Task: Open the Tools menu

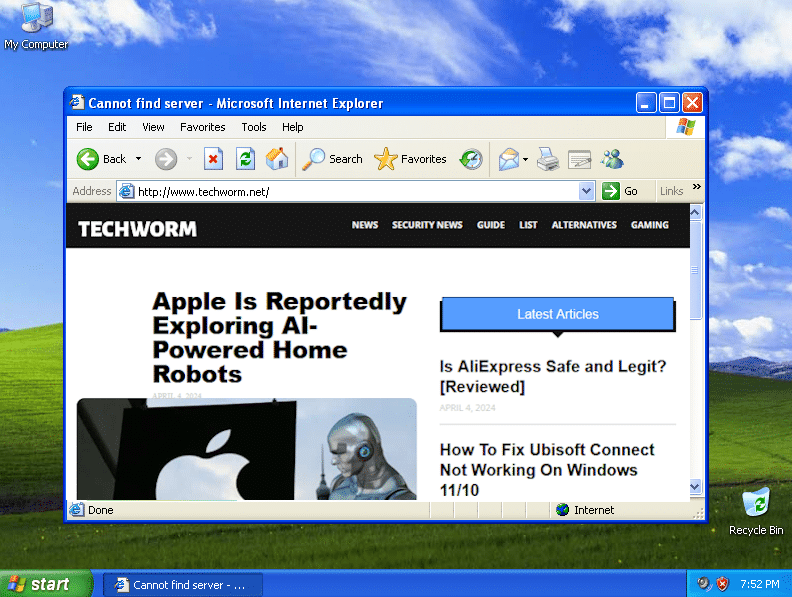Action: (254, 127)
